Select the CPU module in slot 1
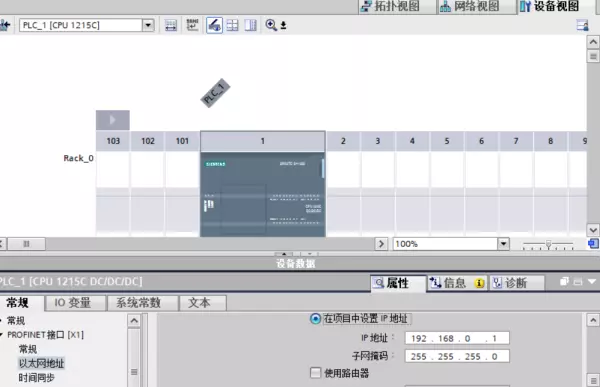600x387 pixels. coord(263,194)
